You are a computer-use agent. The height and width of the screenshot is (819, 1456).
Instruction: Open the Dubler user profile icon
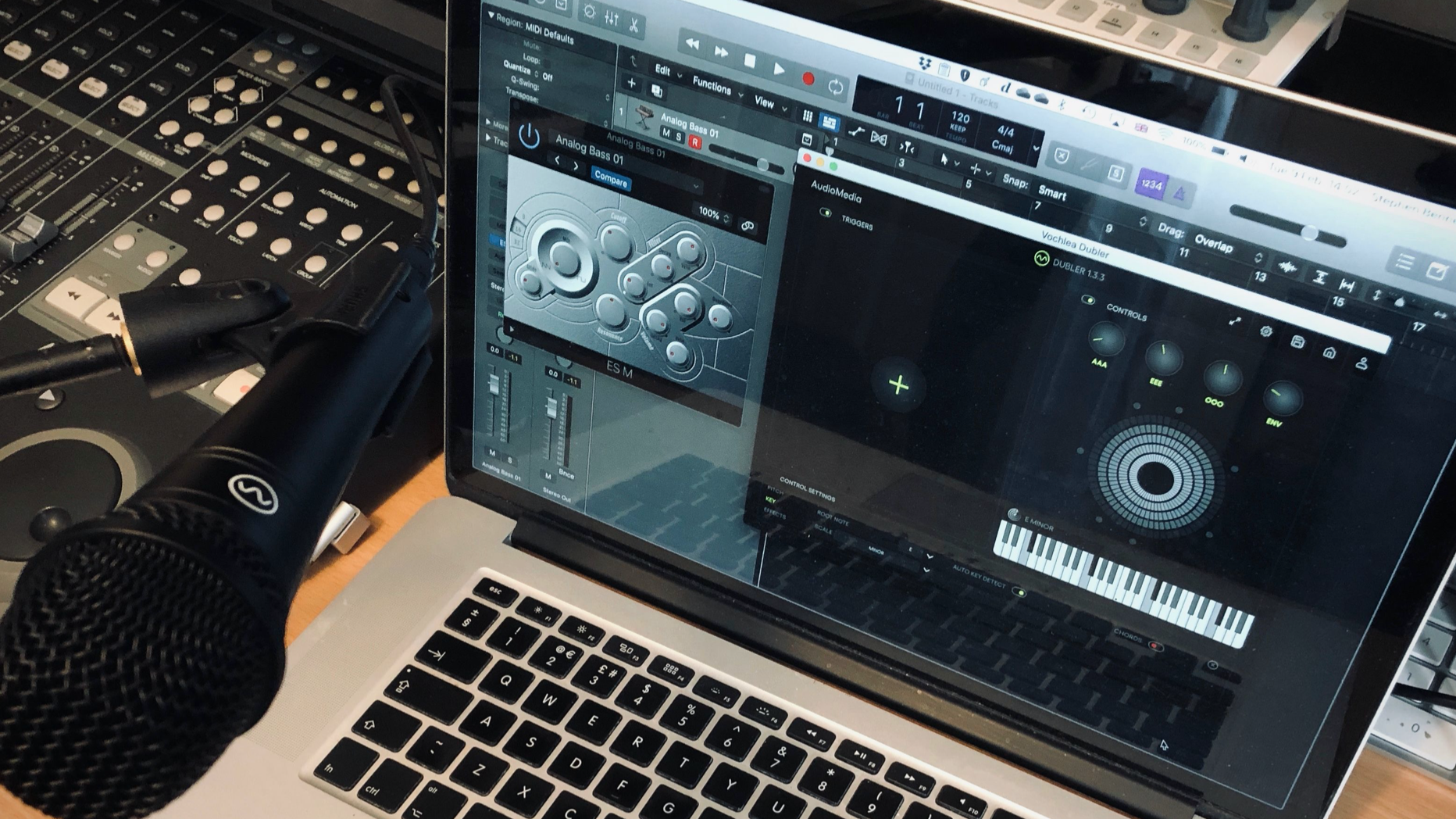[x=1361, y=363]
